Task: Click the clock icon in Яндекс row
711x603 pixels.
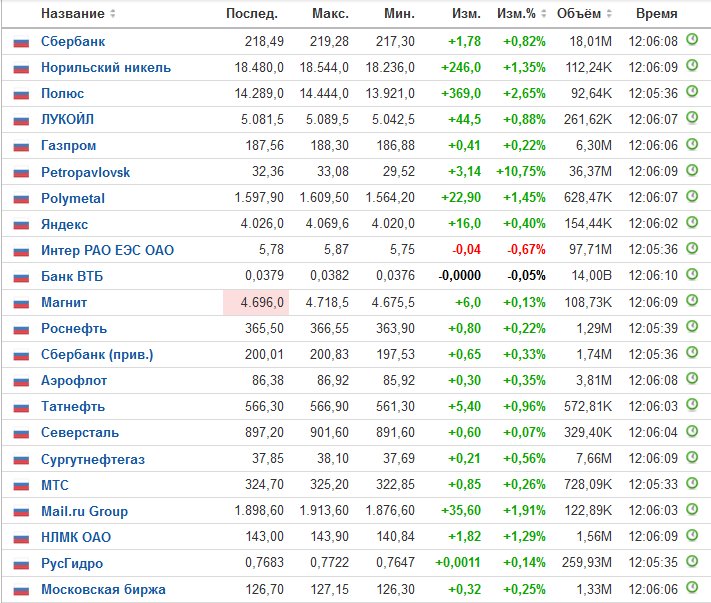Action: click(x=692, y=222)
